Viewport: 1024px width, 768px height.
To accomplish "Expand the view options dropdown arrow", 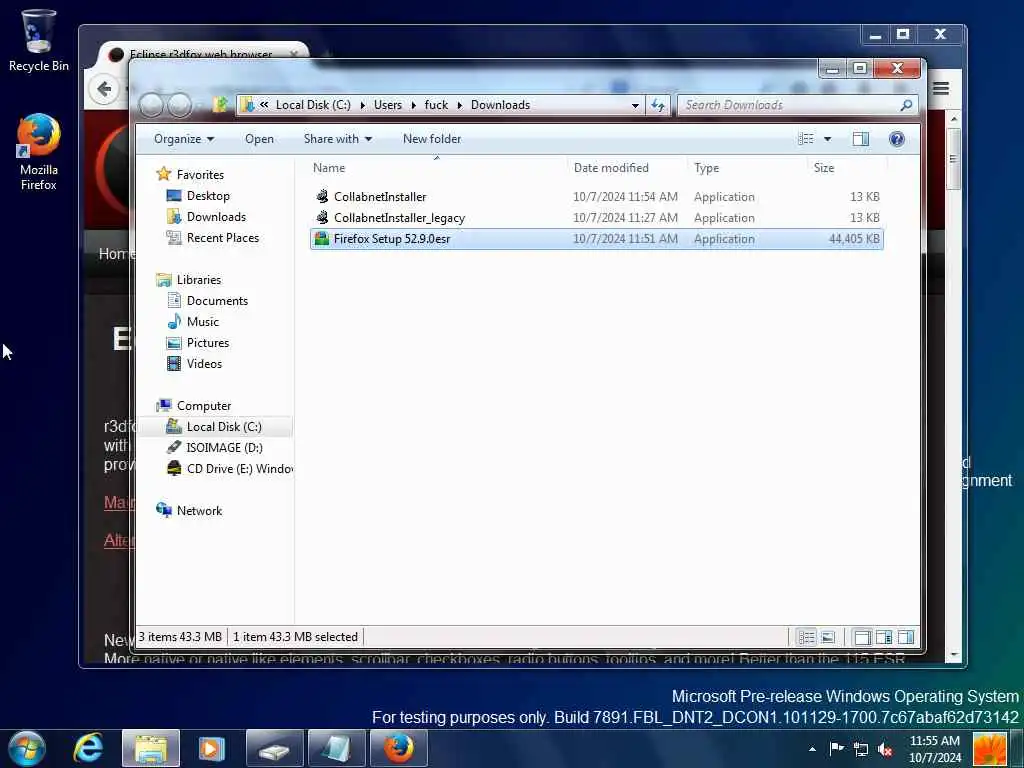I will pyautogui.click(x=827, y=138).
